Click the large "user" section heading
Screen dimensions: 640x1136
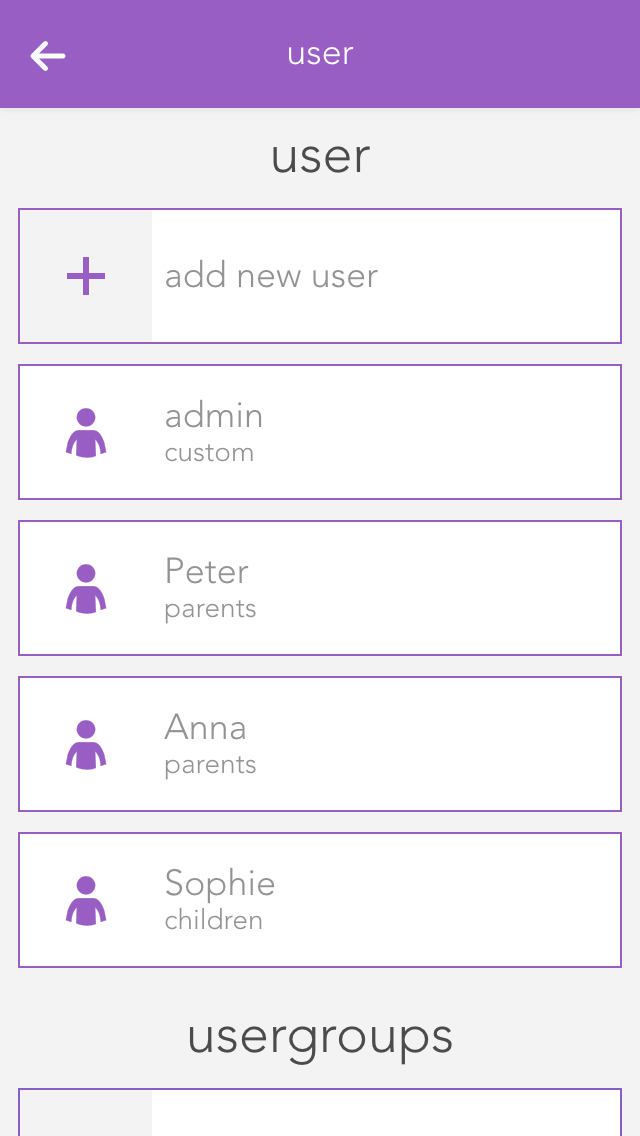tap(320, 157)
